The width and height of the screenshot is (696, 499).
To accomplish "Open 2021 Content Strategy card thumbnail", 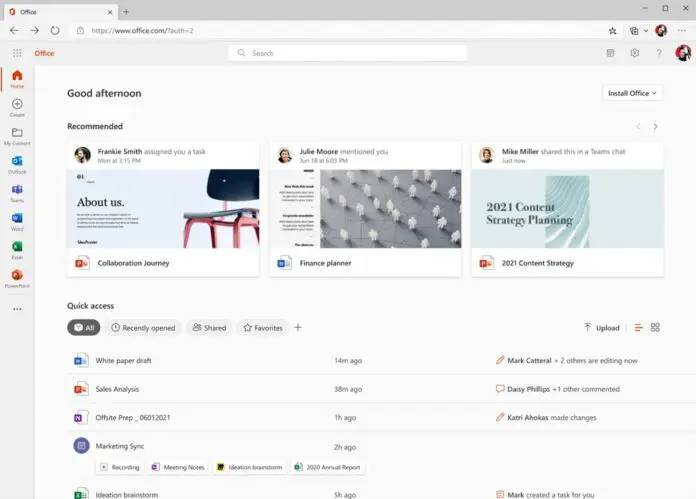I will [x=568, y=209].
